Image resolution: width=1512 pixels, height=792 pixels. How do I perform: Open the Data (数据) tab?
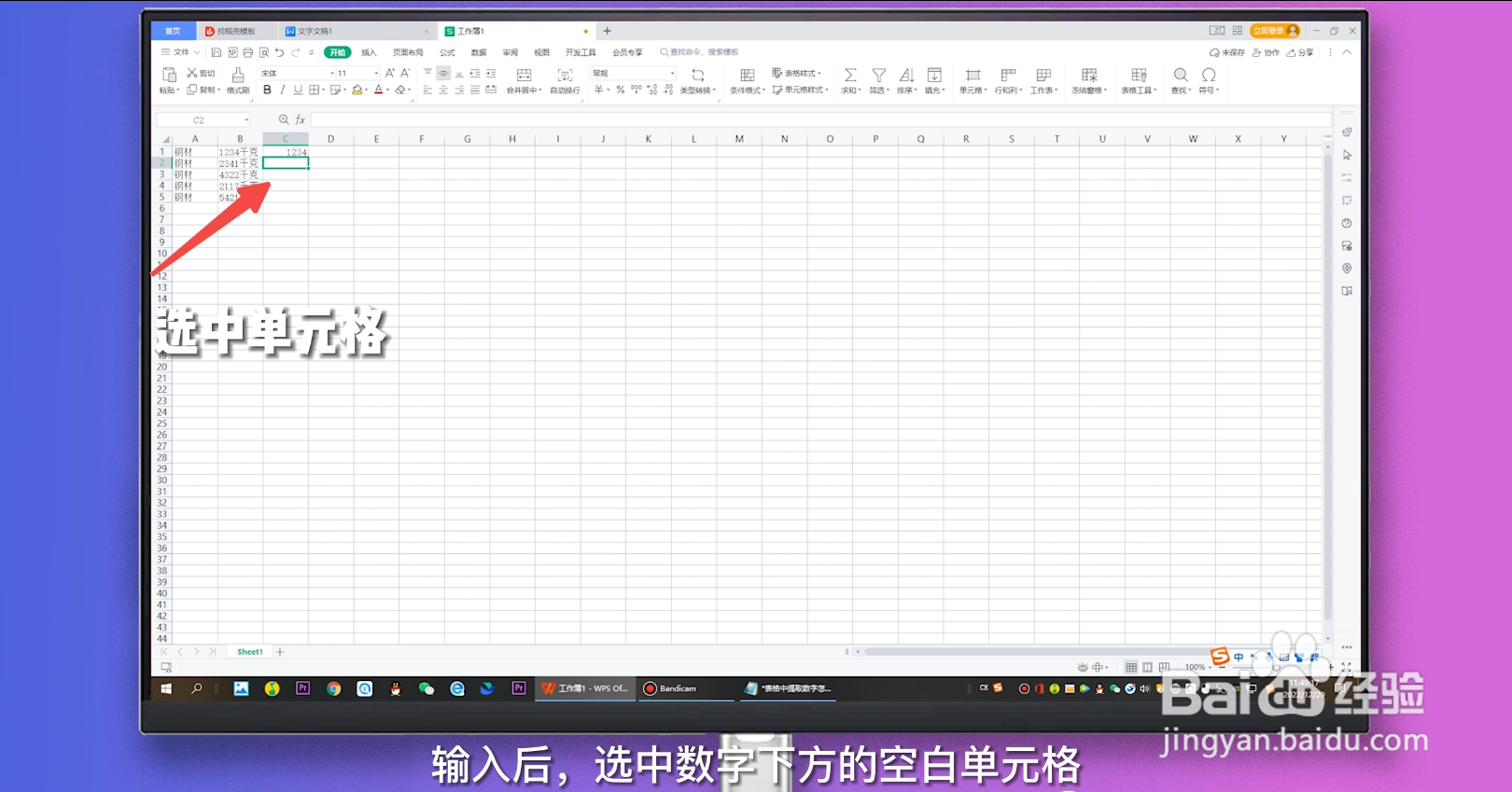tap(479, 52)
